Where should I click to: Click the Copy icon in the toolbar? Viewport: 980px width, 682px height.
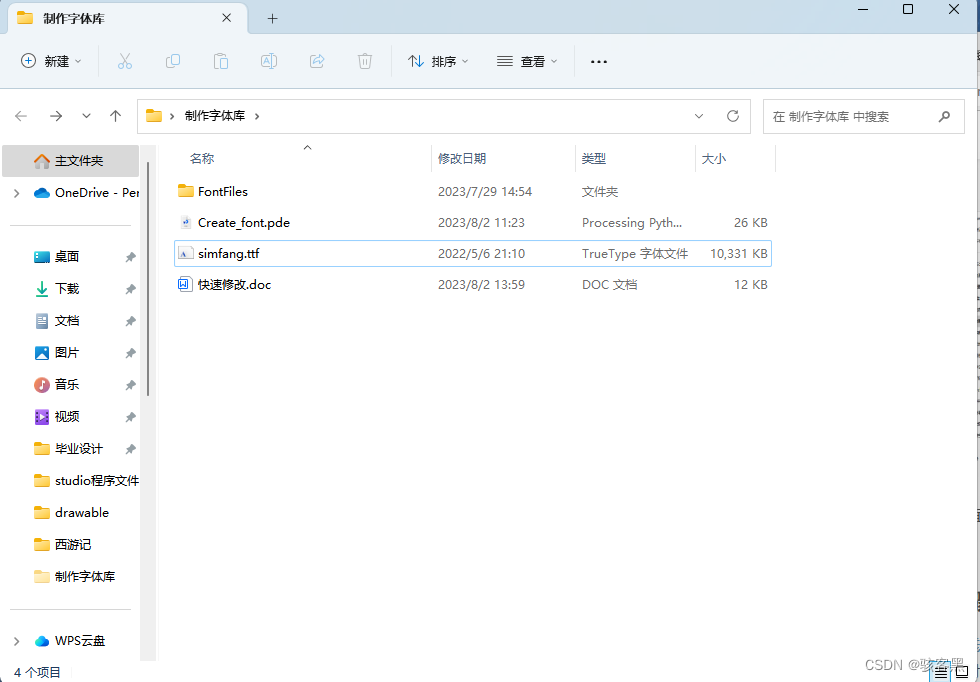pyautogui.click(x=173, y=61)
